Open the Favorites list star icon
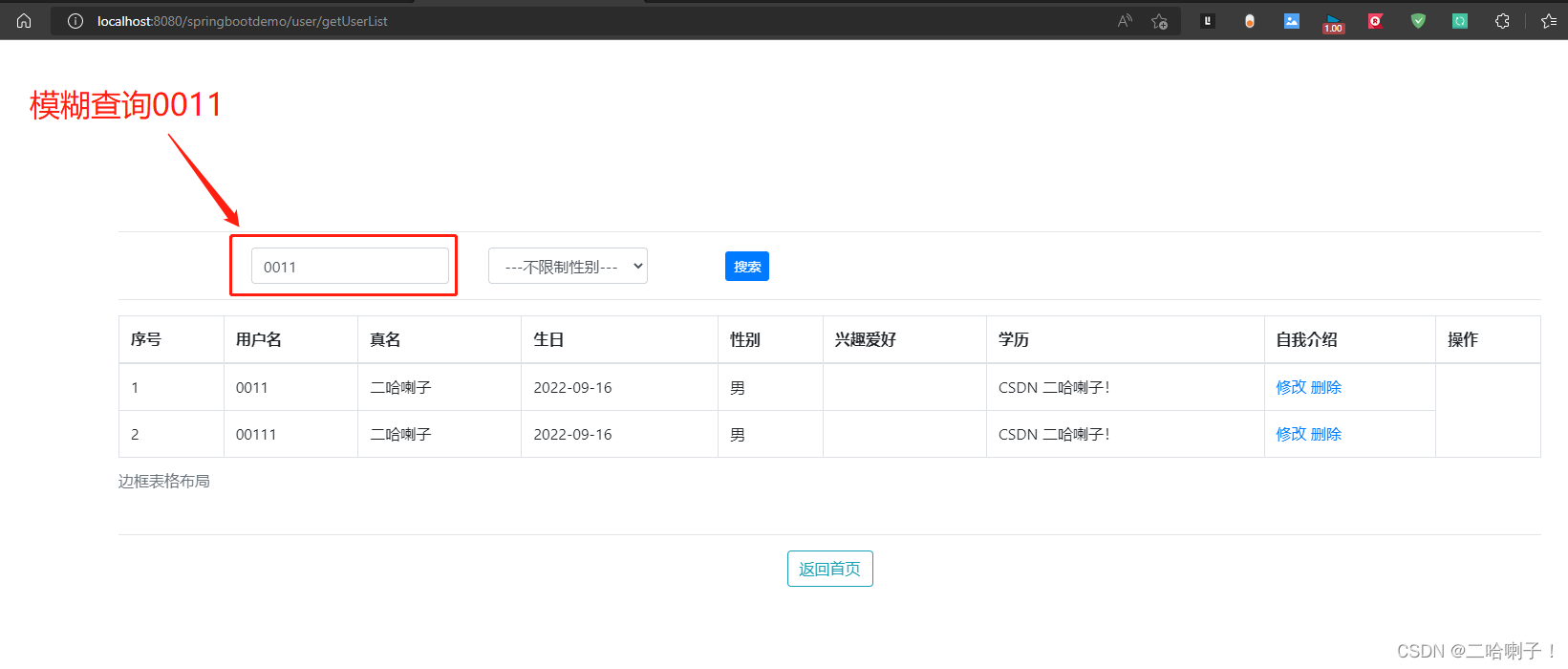Viewport: 1568px width, 669px height. [1549, 21]
